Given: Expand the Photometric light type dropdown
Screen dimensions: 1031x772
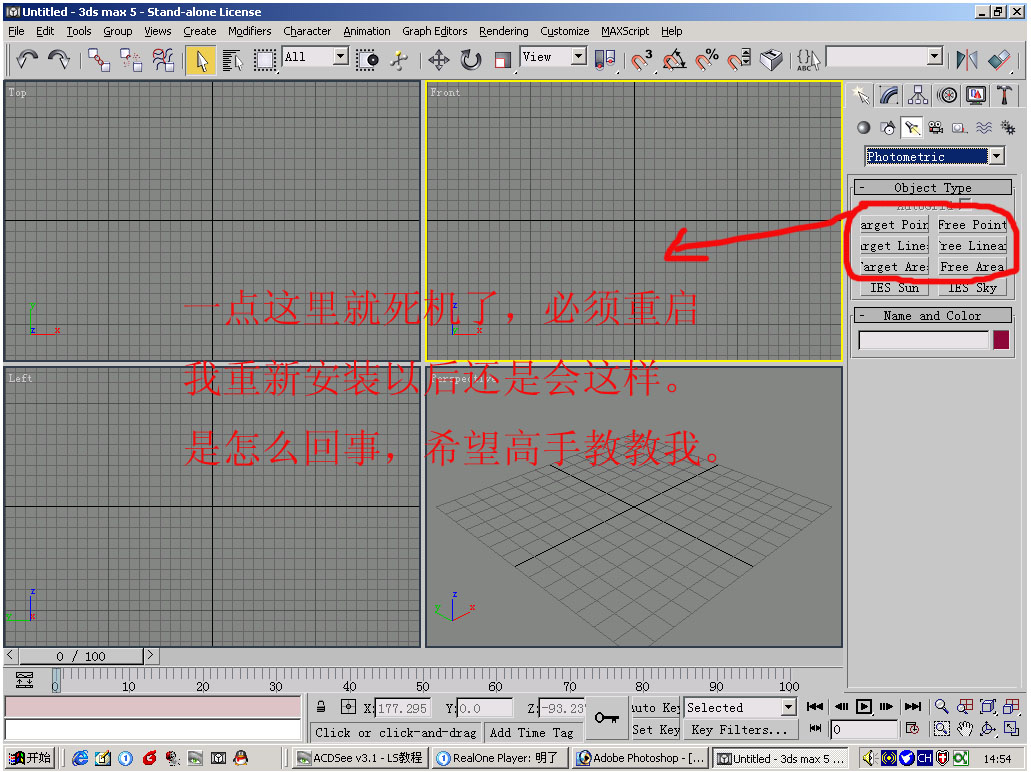Looking at the screenshot, I should [x=996, y=156].
